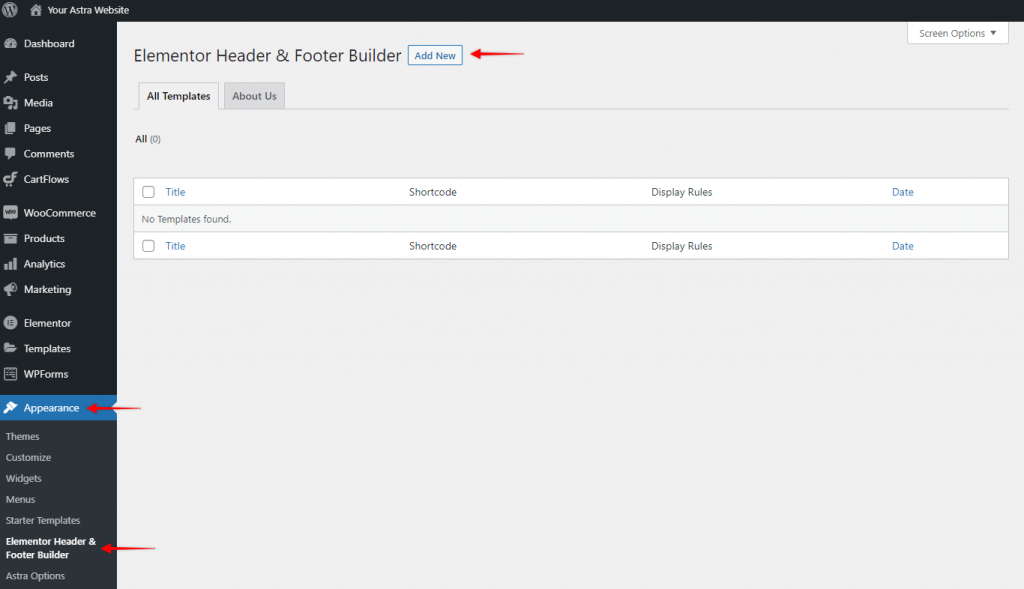1024x589 pixels.
Task: Click the Add New button
Action: pos(434,55)
